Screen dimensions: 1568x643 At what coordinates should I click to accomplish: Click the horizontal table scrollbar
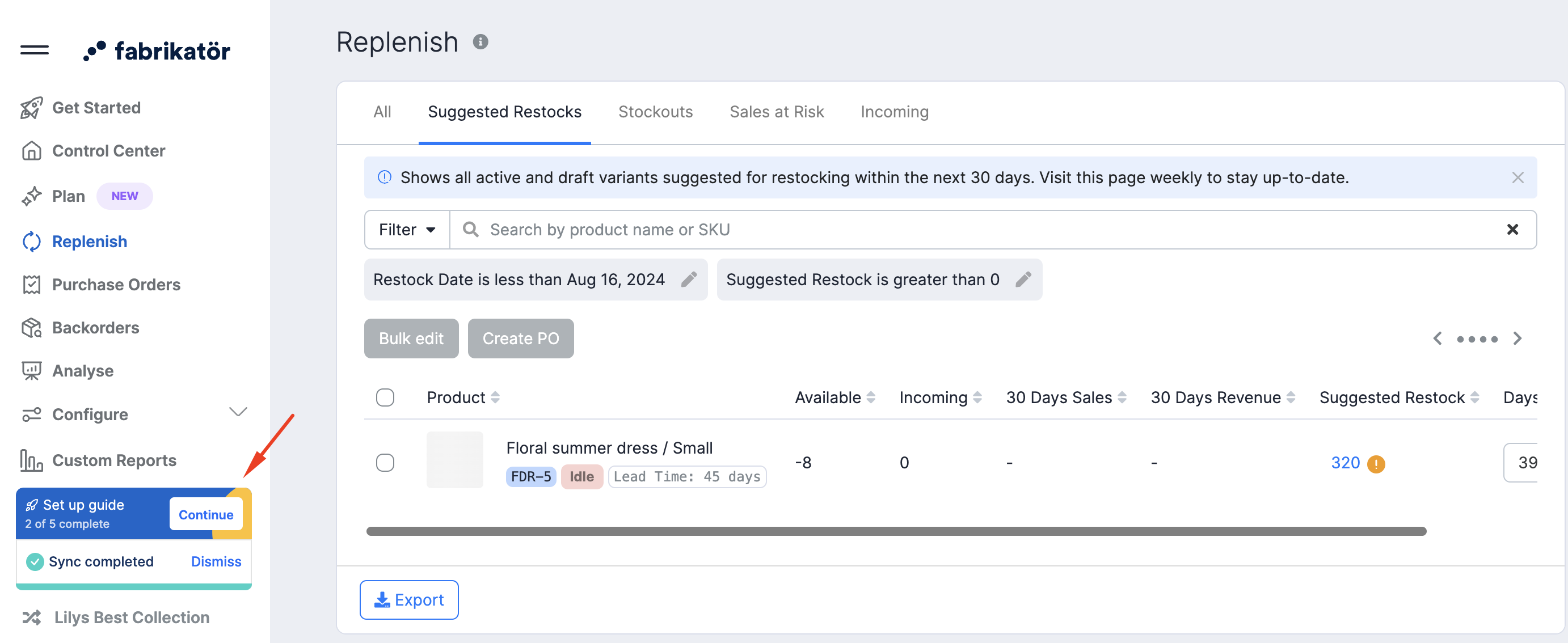coord(896,531)
